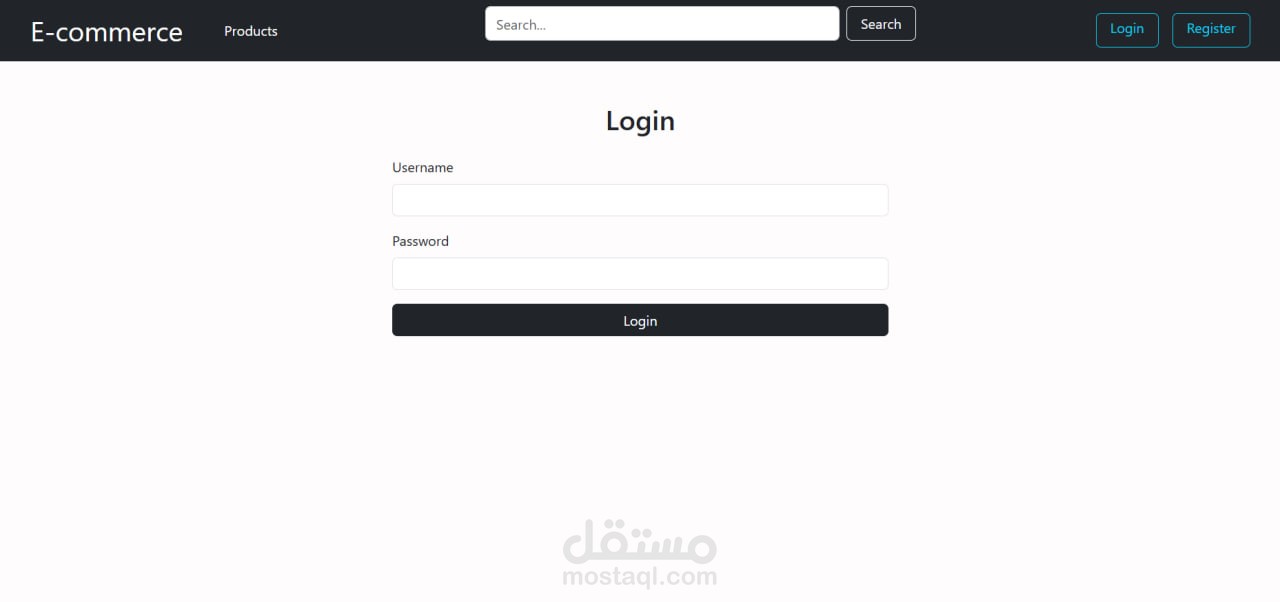Click the Password label text
1280x602 pixels.
[420, 241]
